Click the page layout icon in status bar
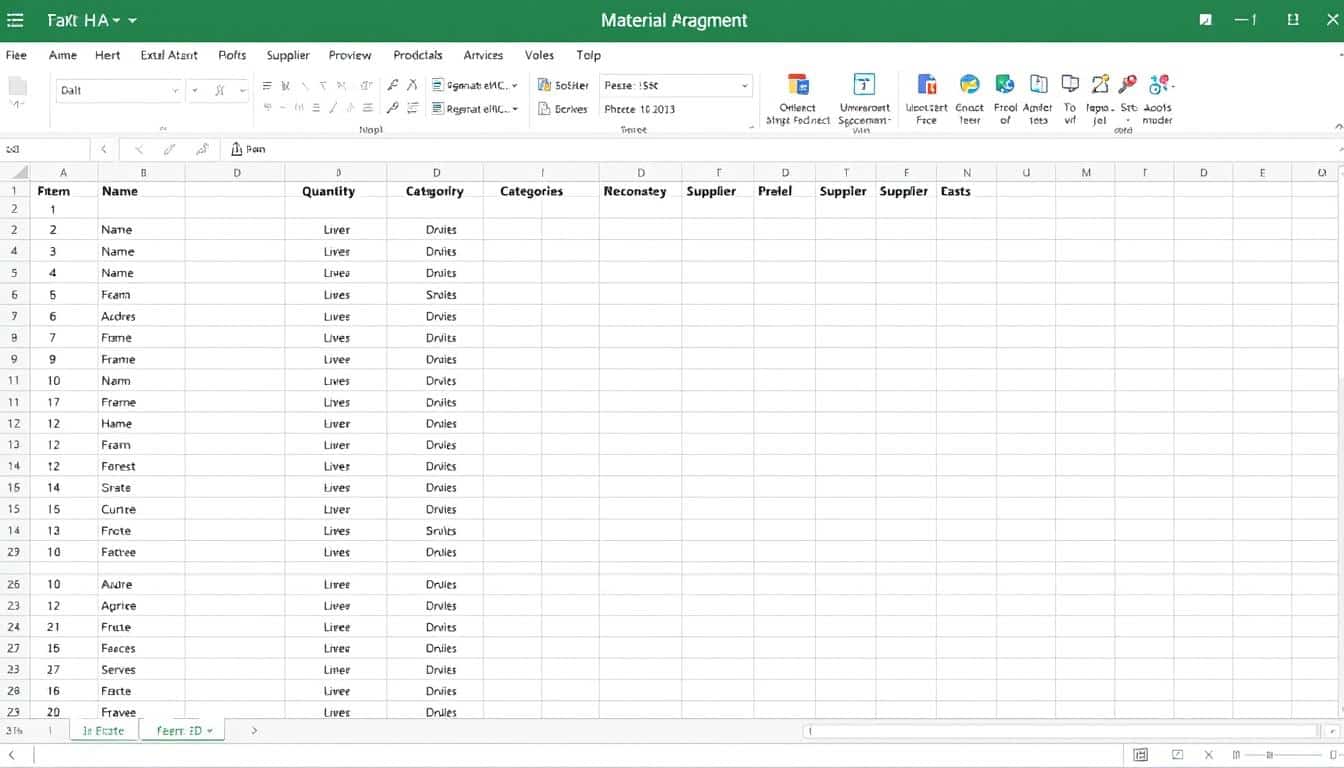The image size is (1344, 768). click(x=1177, y=755)
